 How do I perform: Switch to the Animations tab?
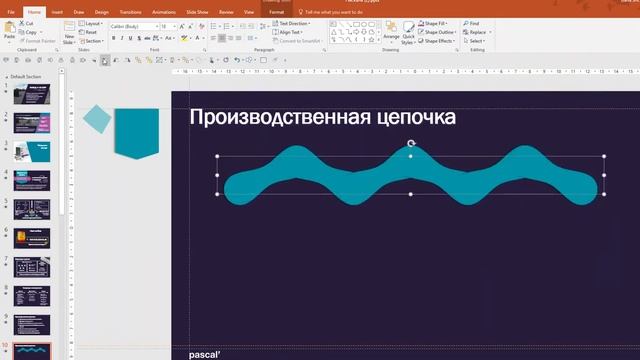(164, 12)
